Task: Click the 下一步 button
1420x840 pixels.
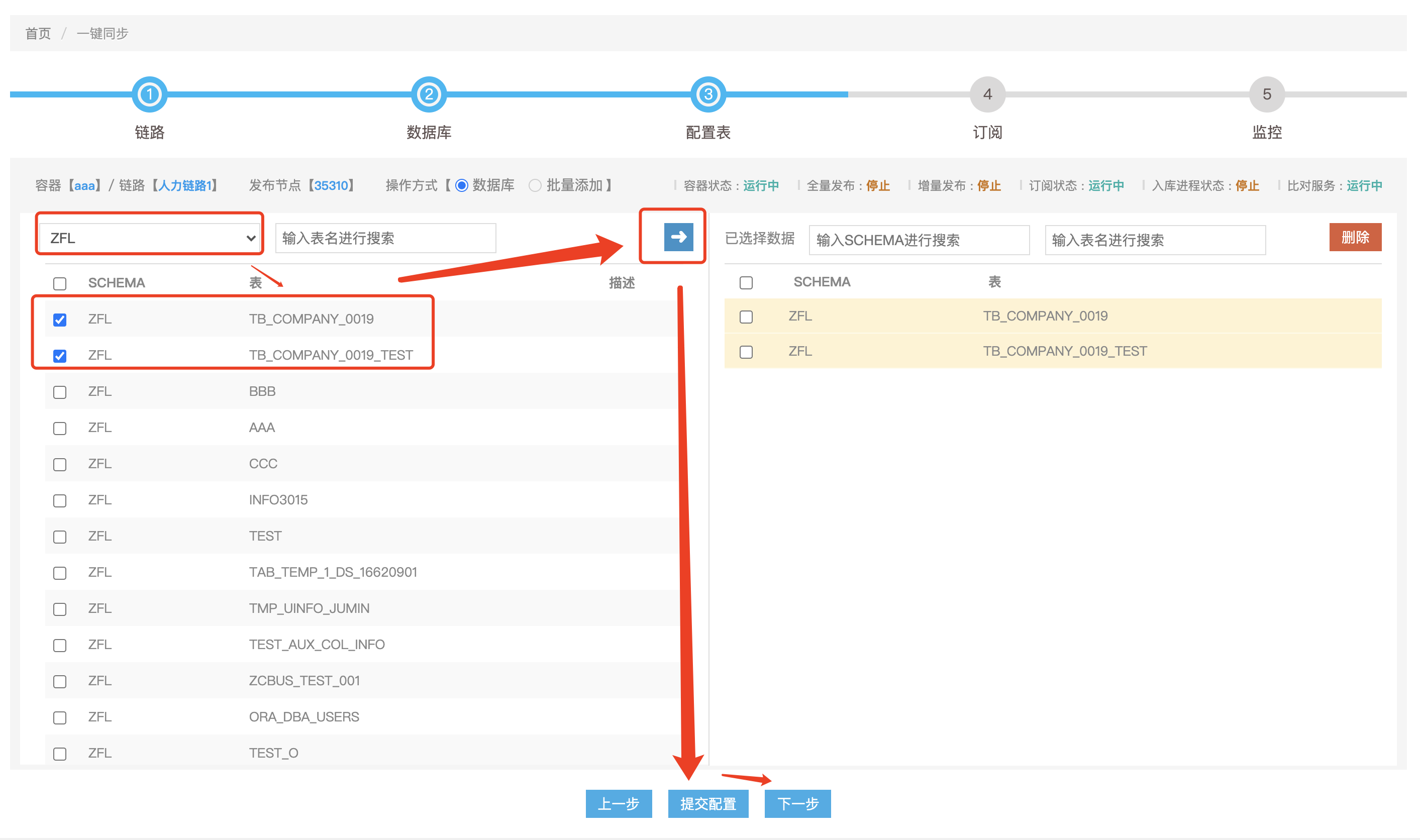Action: tap(797, 803)
